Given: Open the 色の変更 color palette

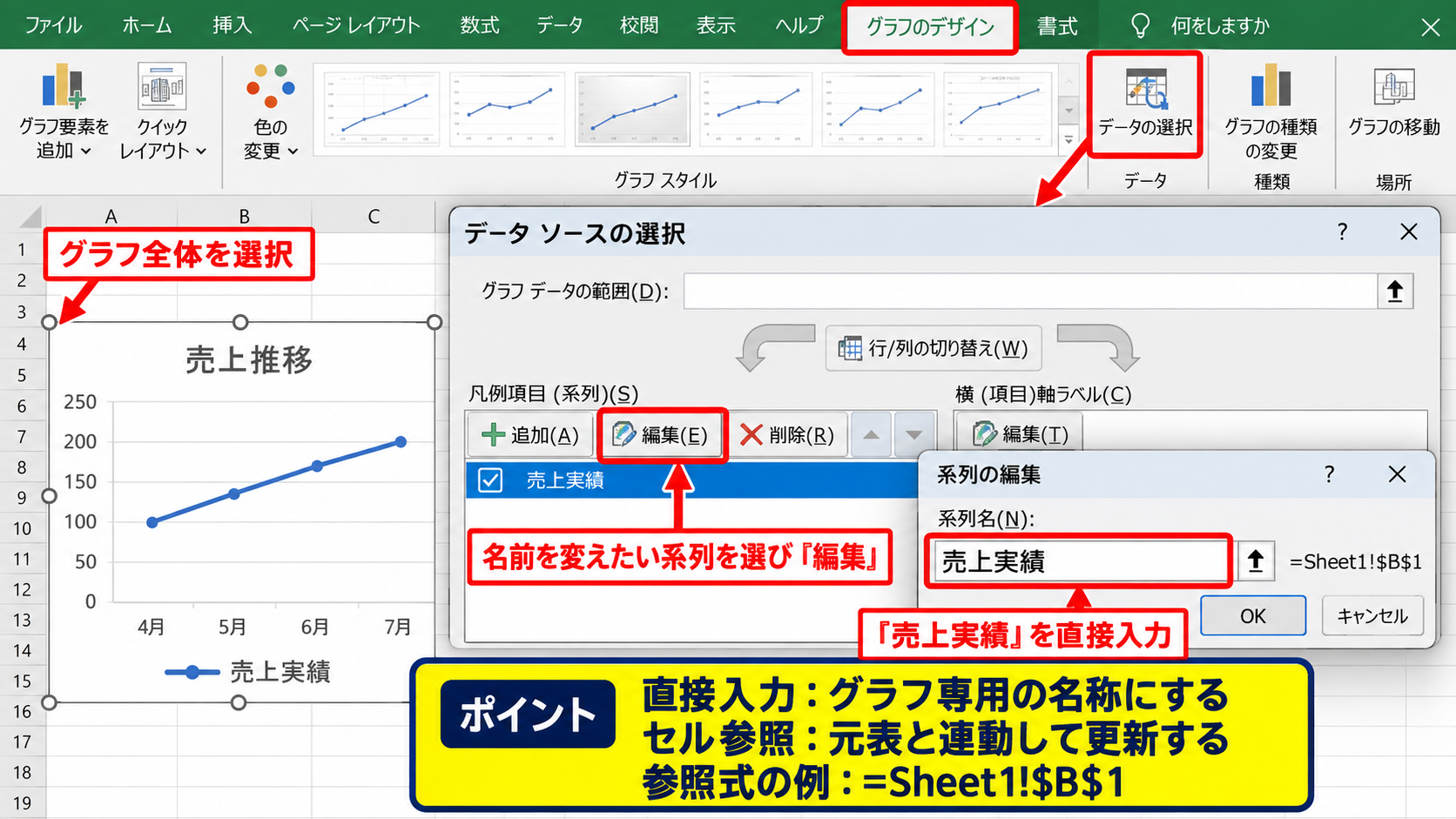Looking at the screenshot, I should point(271,111).
